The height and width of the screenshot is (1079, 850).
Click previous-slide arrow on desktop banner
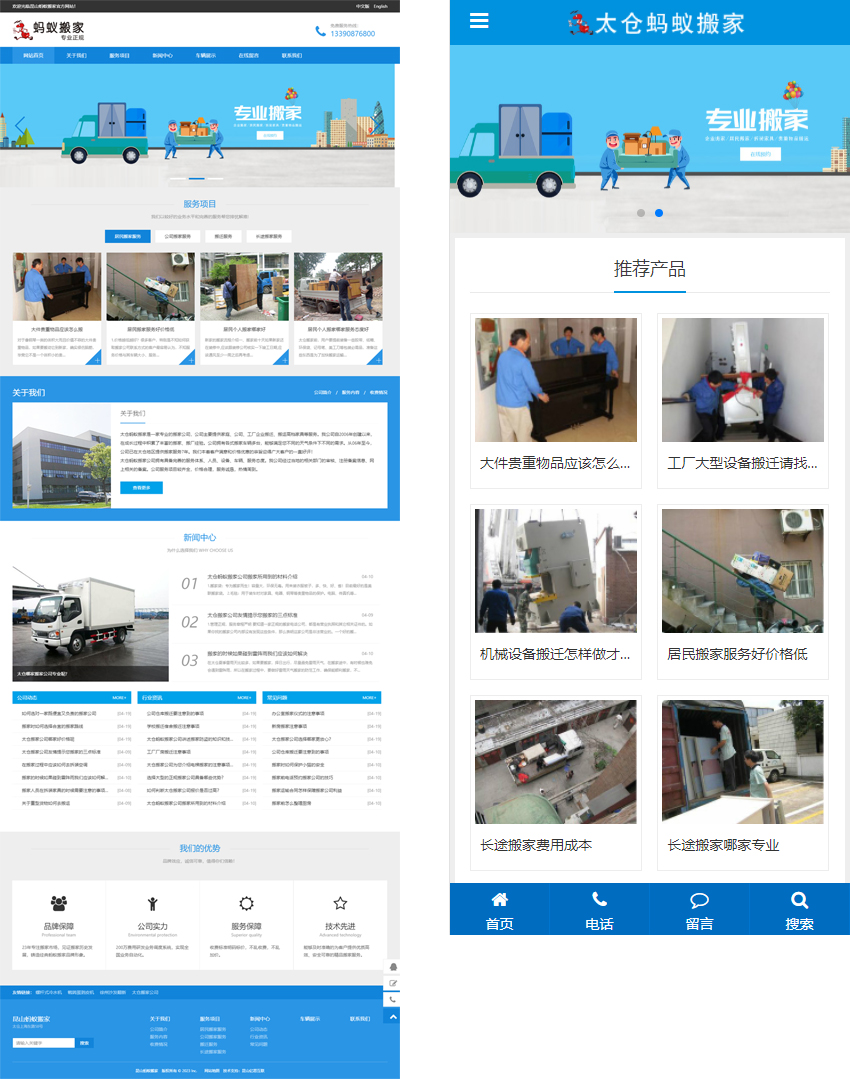pyautogui.click(x=19, y=125)
